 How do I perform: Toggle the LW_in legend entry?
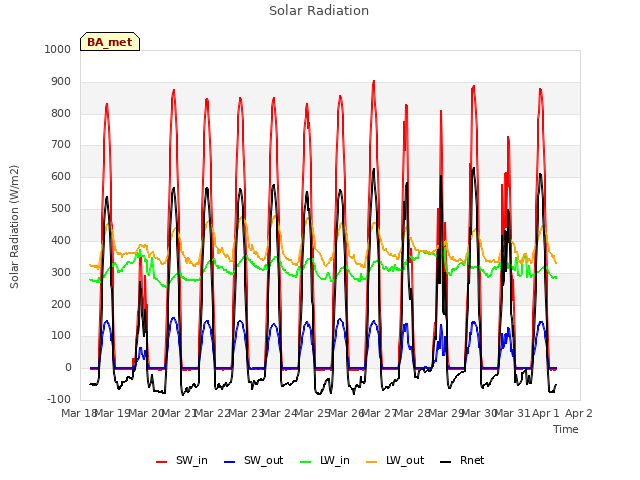coord(325,461)
